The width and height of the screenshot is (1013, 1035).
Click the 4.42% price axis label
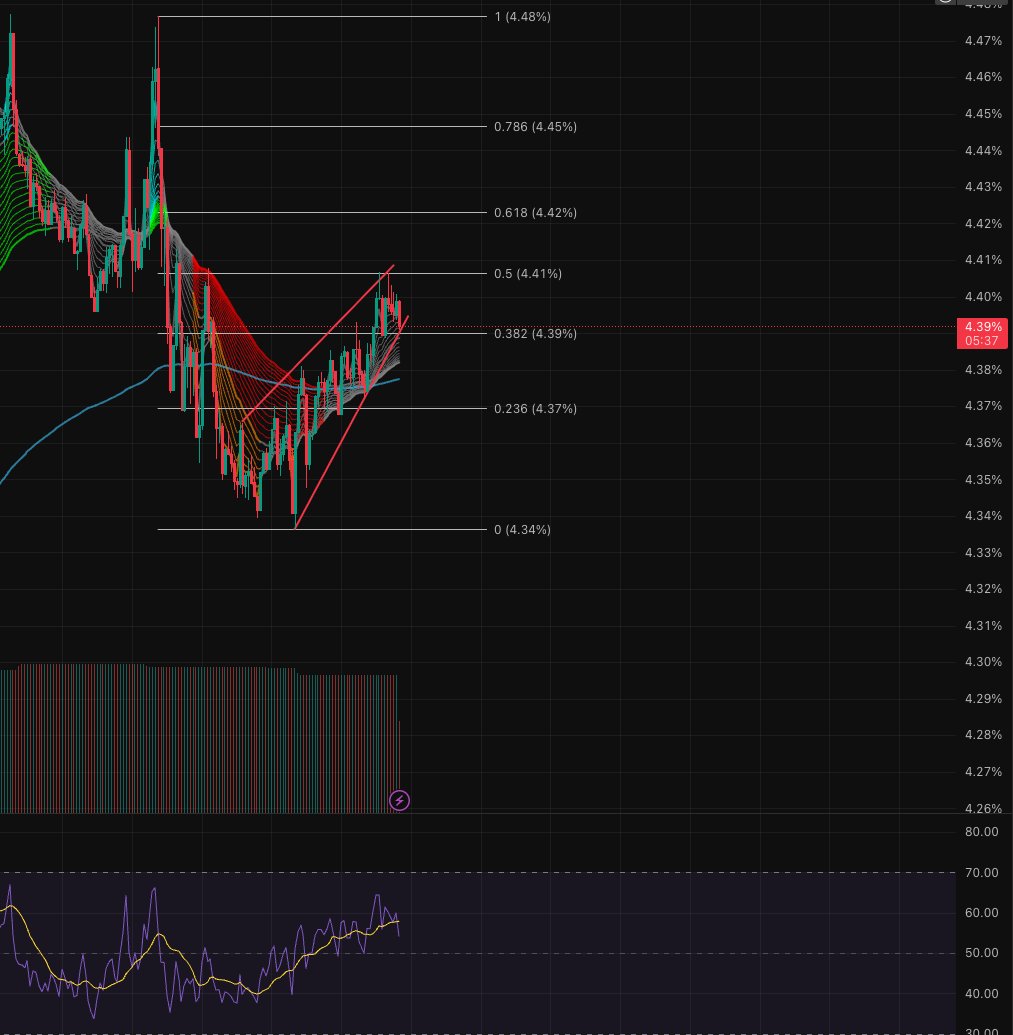[x=983, y=224]
